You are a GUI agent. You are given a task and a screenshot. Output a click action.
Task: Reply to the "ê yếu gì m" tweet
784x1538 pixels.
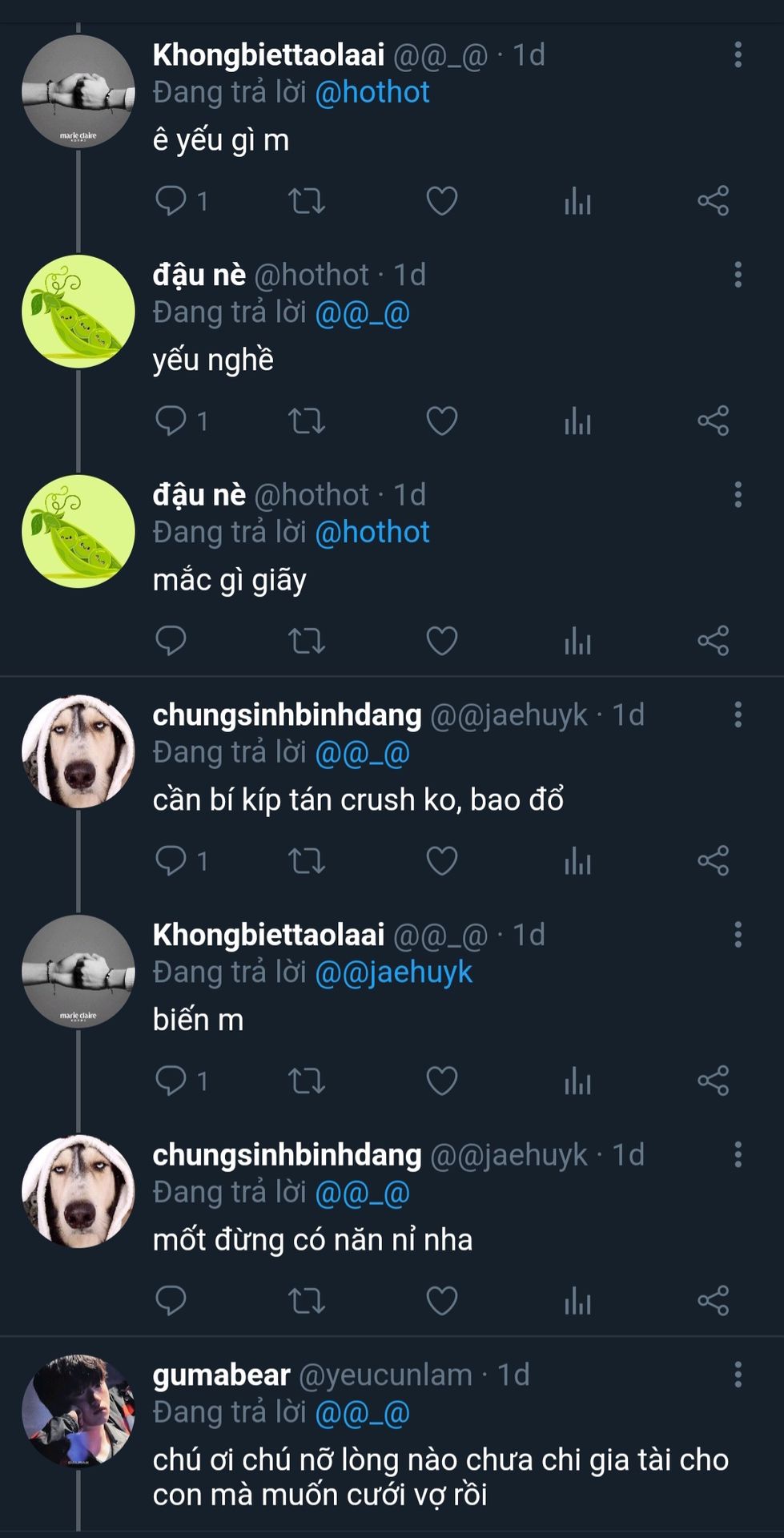pos(171,200)
